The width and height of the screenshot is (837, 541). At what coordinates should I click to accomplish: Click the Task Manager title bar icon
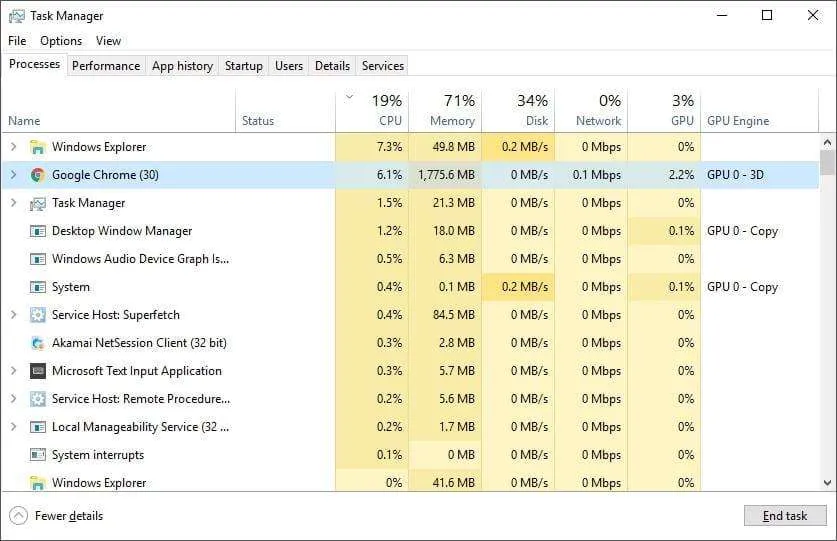17,16
